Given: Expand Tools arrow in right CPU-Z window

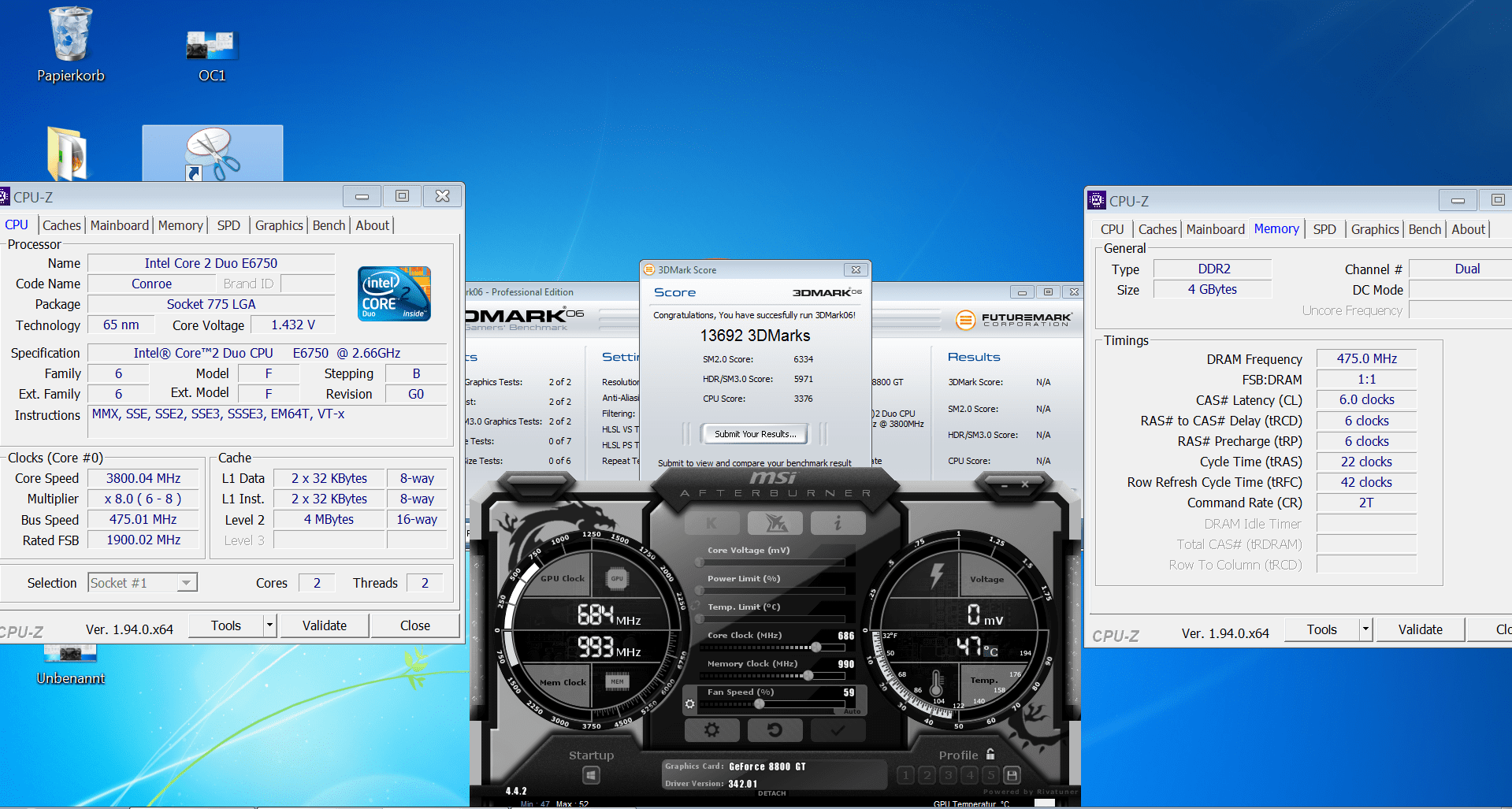Looking at the screenshot, I should point(1366,629).
